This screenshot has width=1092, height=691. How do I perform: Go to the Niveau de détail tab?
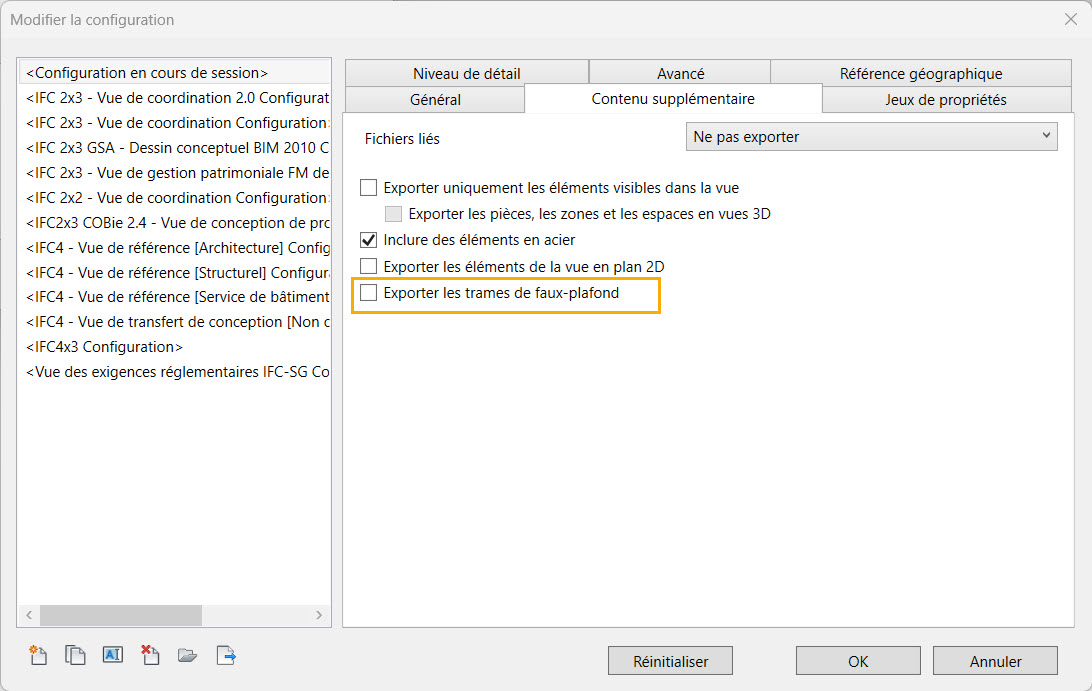click(466, 73)
